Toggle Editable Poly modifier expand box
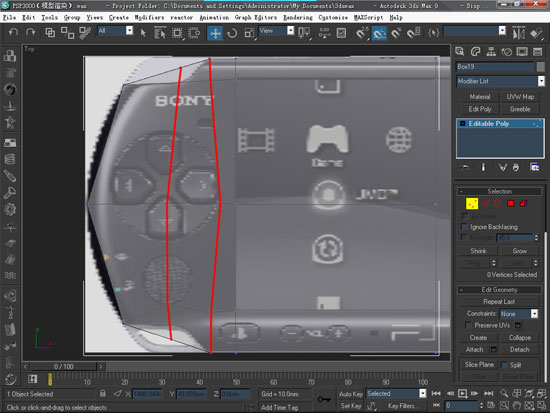The width and height of the screenshot is (550, 413). [462, 124]
